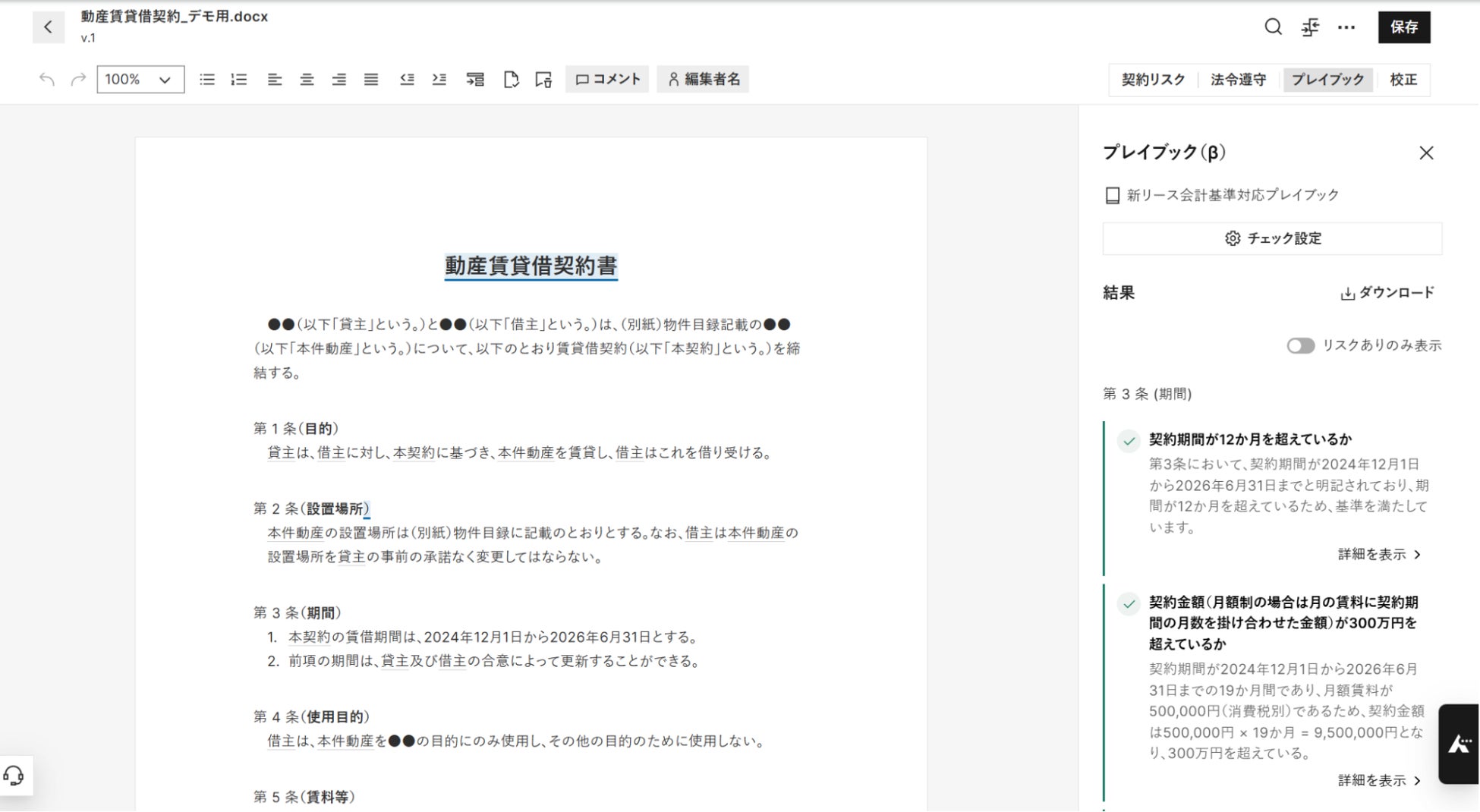Click the 保存 button
The height and width of the screenshot is (812, 1480).
1404,27
